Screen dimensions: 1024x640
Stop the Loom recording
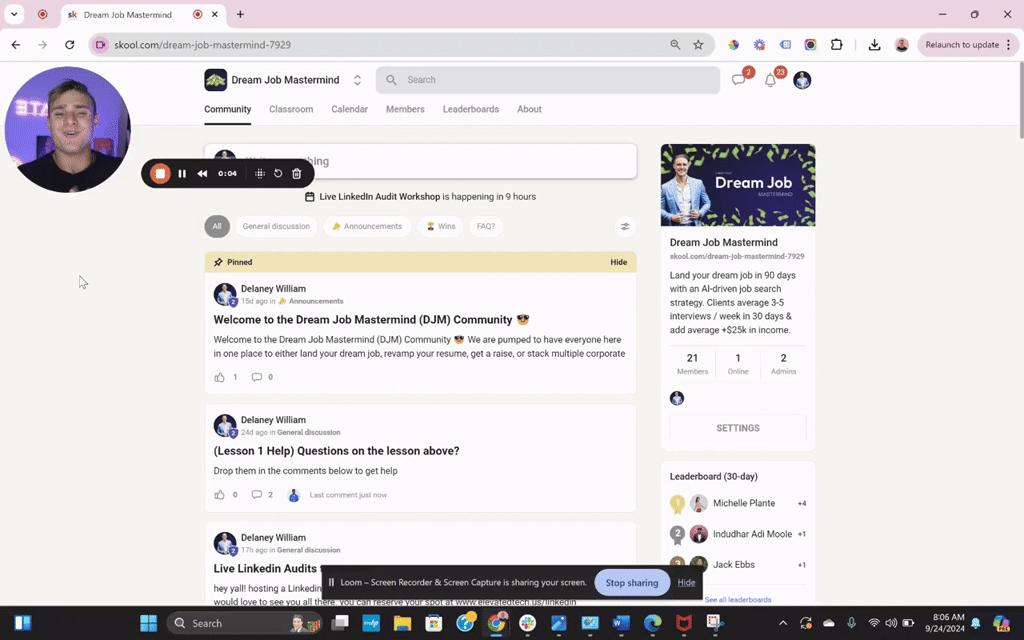click(x=160, y=173)
